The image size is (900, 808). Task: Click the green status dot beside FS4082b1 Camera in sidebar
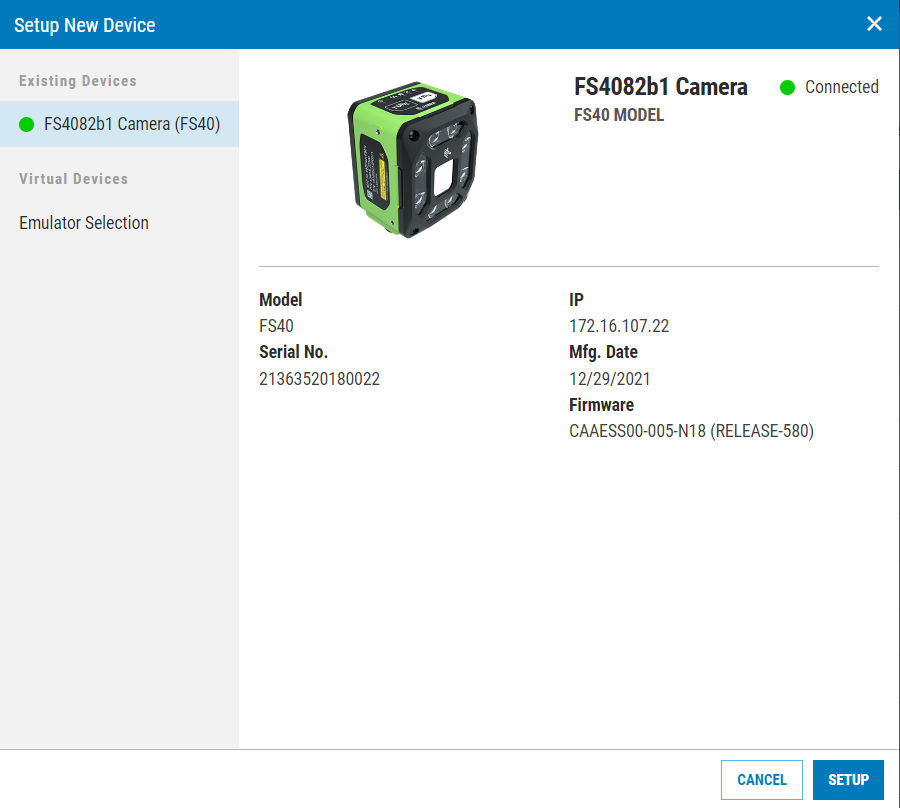pos(26,125)
